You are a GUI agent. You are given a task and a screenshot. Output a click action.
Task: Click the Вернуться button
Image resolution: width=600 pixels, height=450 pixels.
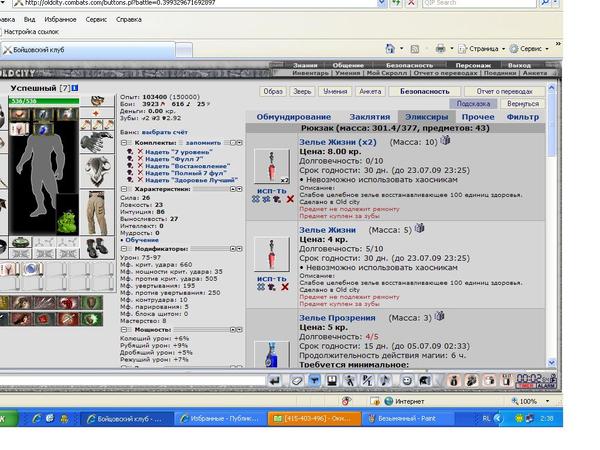523,104
